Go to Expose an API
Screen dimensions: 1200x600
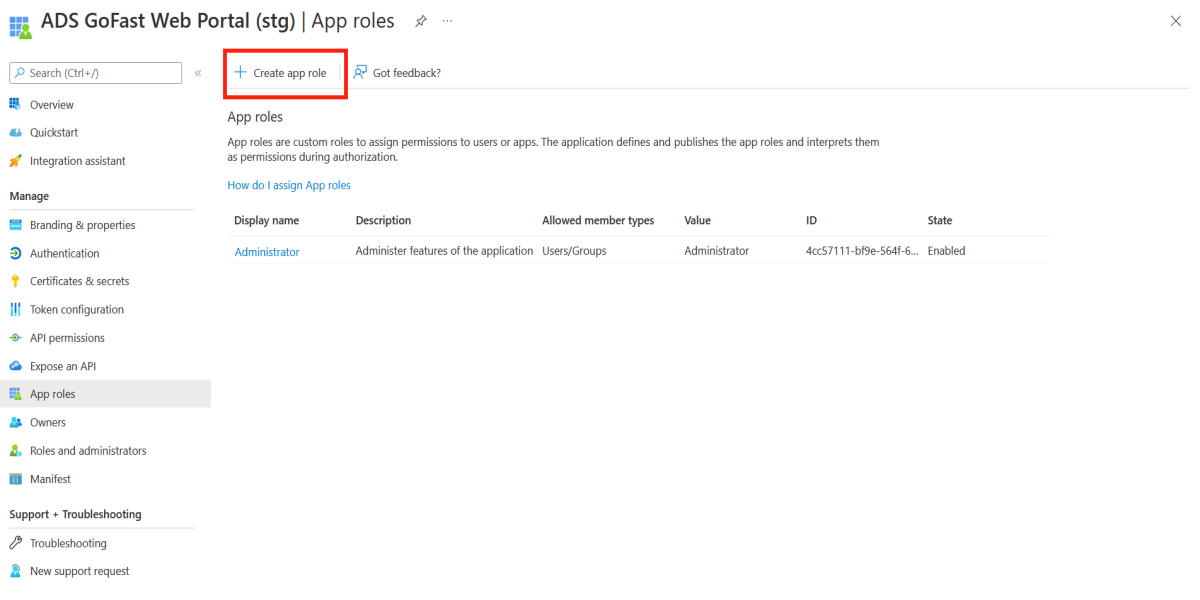[63, 366]
